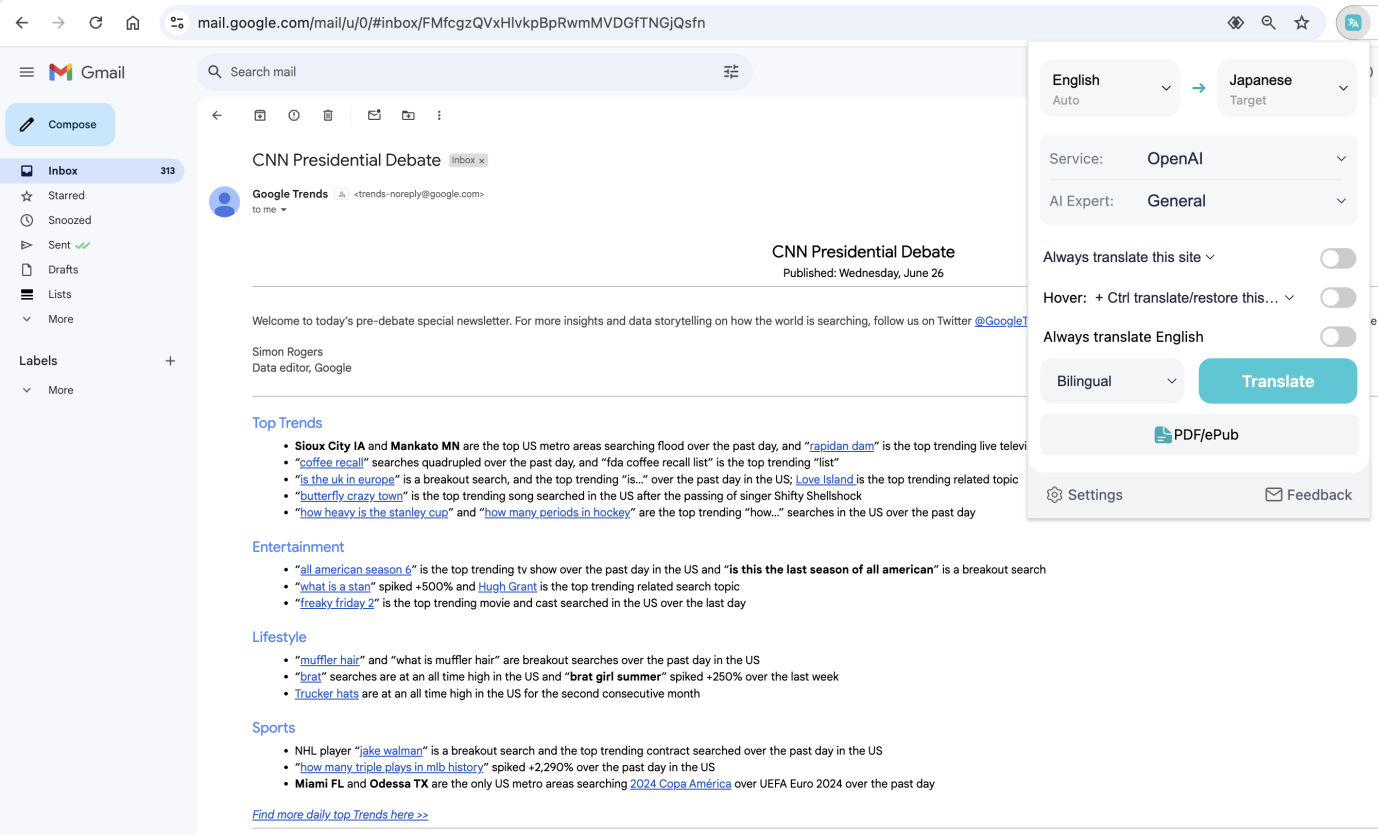Screen dimensions: 1378x835
Task: Mark the email as unread
Action: 374,115
